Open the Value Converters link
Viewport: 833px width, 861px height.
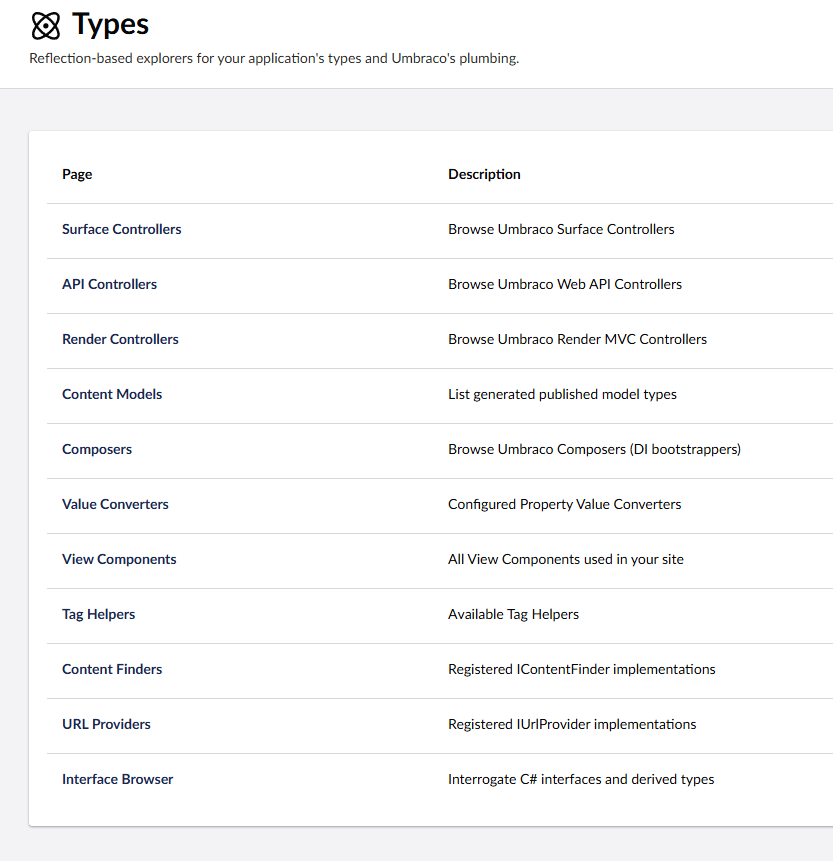(115, 504)
